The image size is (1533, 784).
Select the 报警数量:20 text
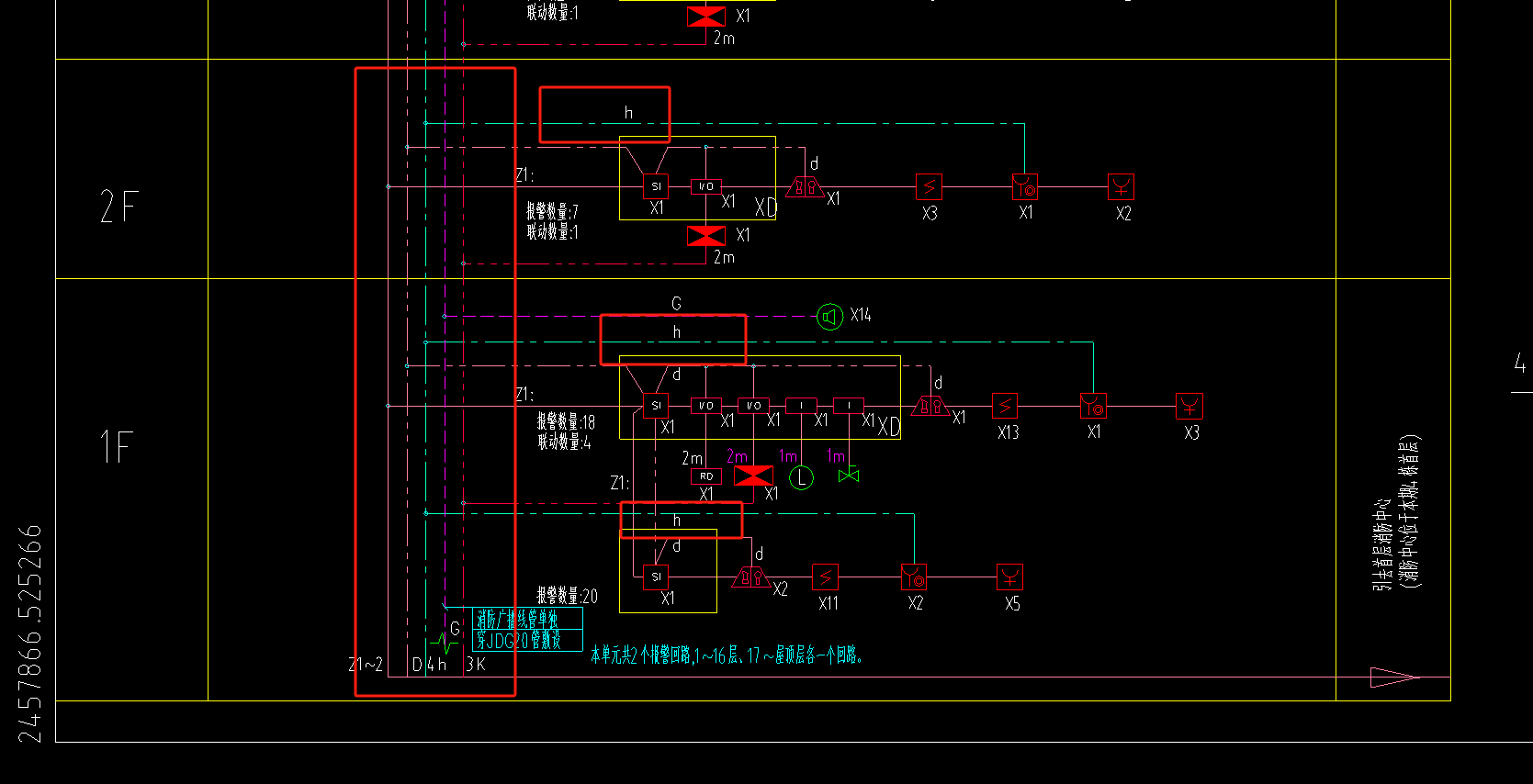[567, 596]
